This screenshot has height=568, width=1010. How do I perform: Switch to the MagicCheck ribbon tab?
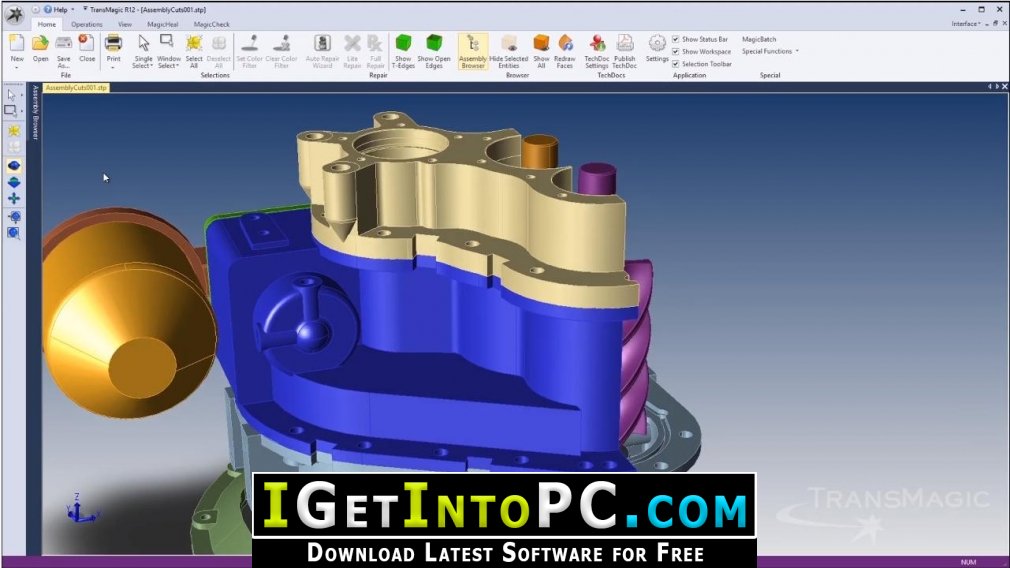click(211, 24)
